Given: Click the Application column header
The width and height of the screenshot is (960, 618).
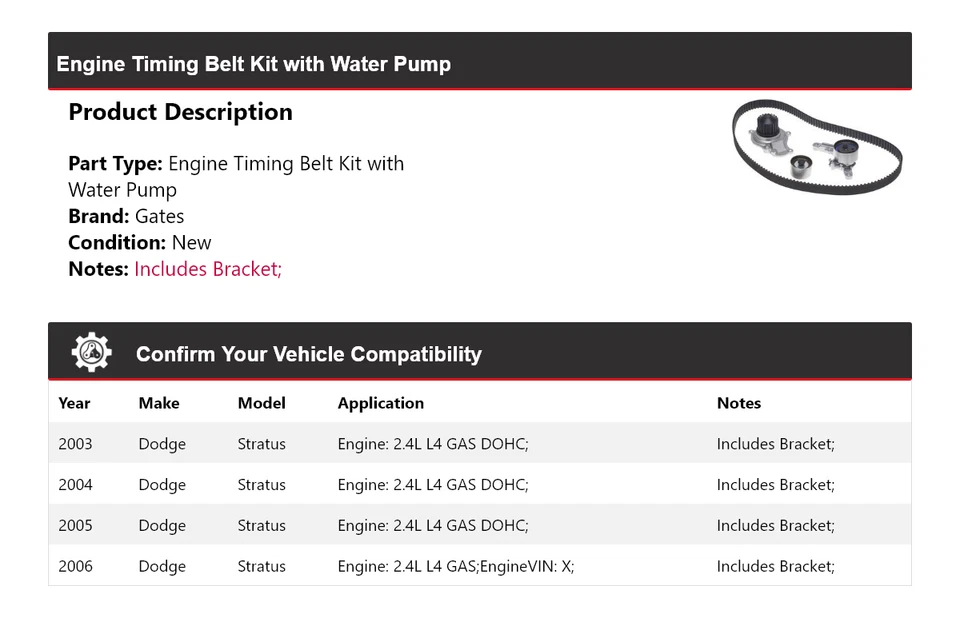Looking at the screenshot, I should point(380,403).
